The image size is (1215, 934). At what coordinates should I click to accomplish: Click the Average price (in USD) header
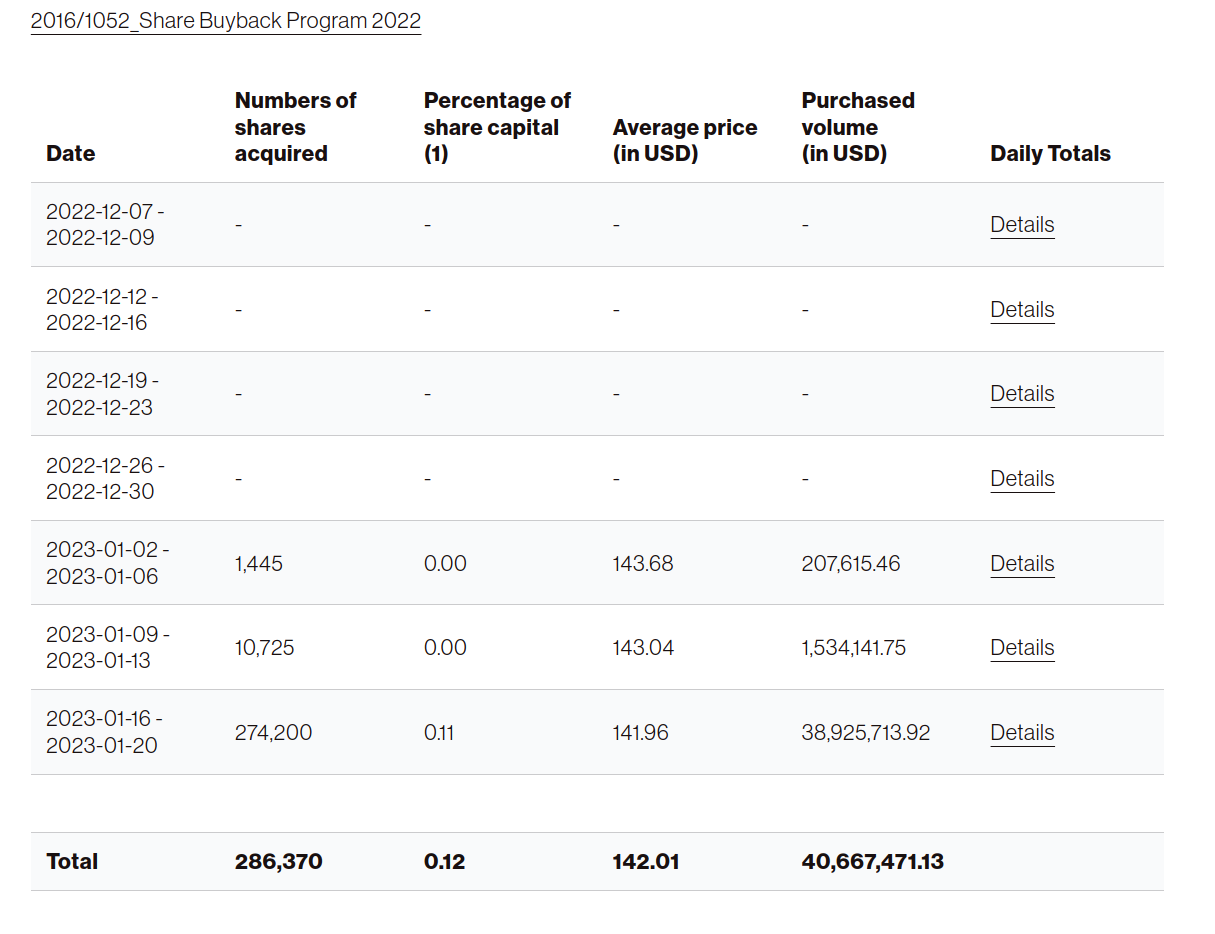tap(684, 140)
